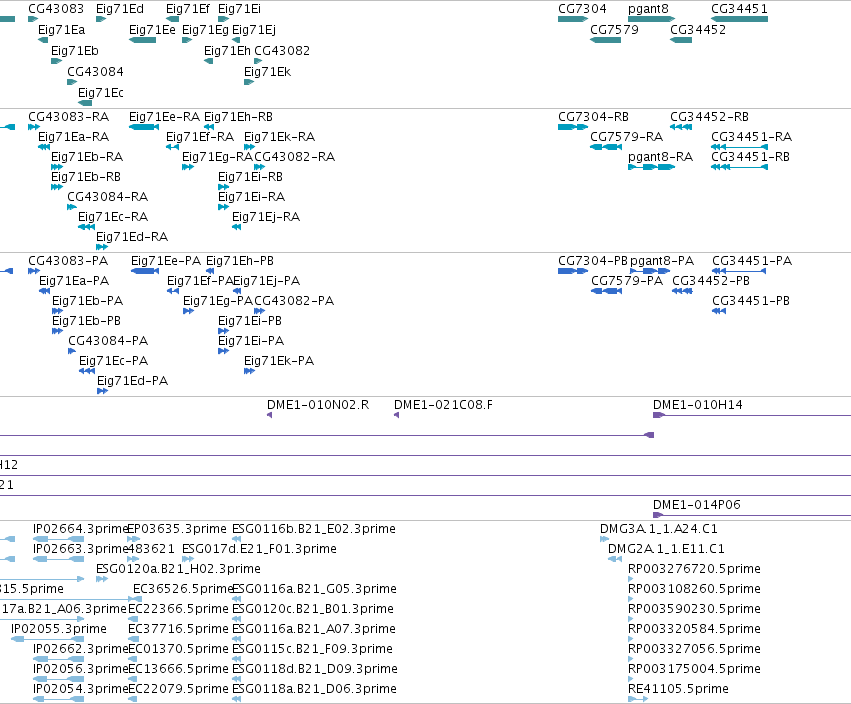Select CG43084-RA transcript label

[x=107, y=197]
